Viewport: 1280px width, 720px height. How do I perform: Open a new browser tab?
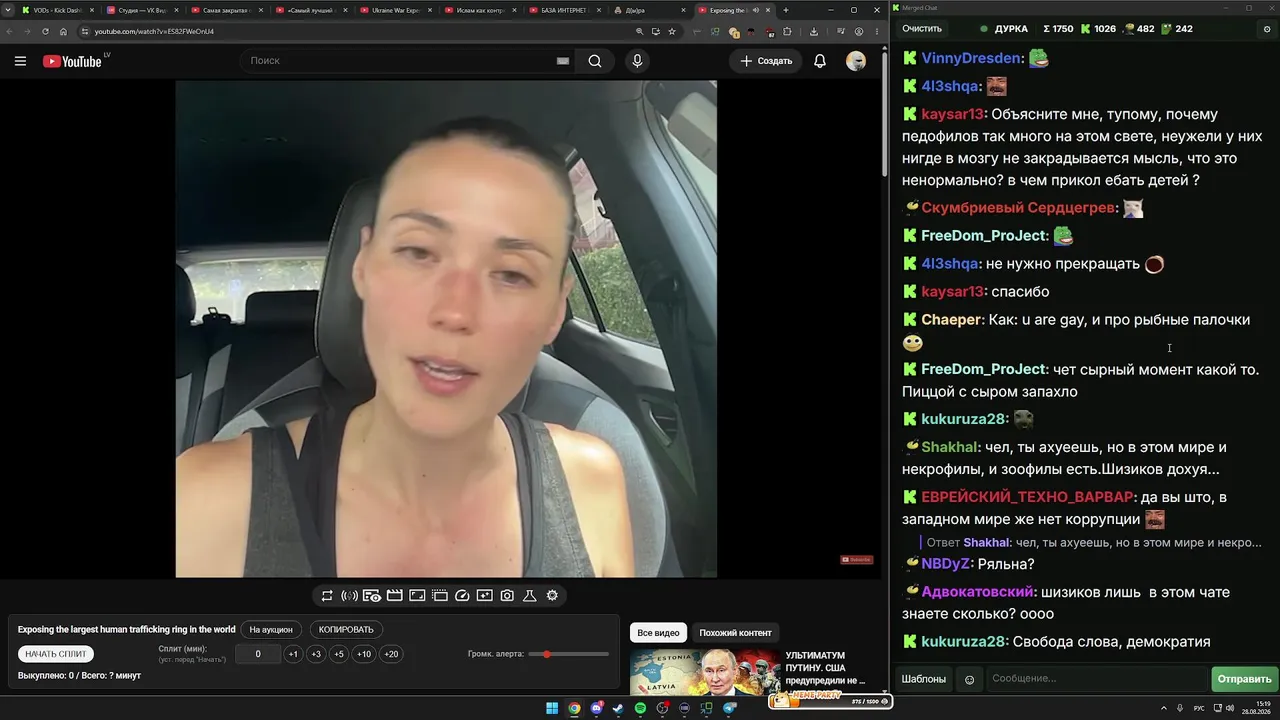pyautogui.click(x=785, y=10)
